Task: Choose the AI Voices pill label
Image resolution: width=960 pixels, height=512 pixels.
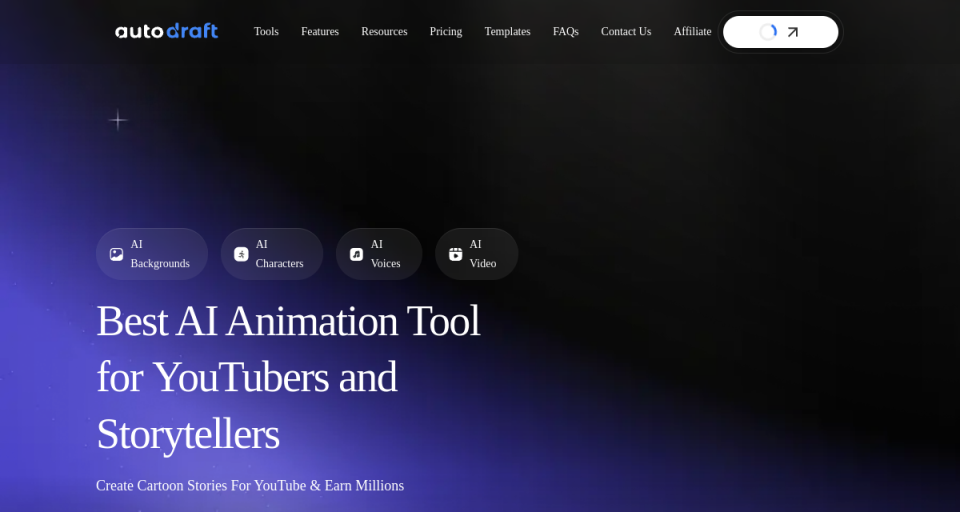Action: 385,254
